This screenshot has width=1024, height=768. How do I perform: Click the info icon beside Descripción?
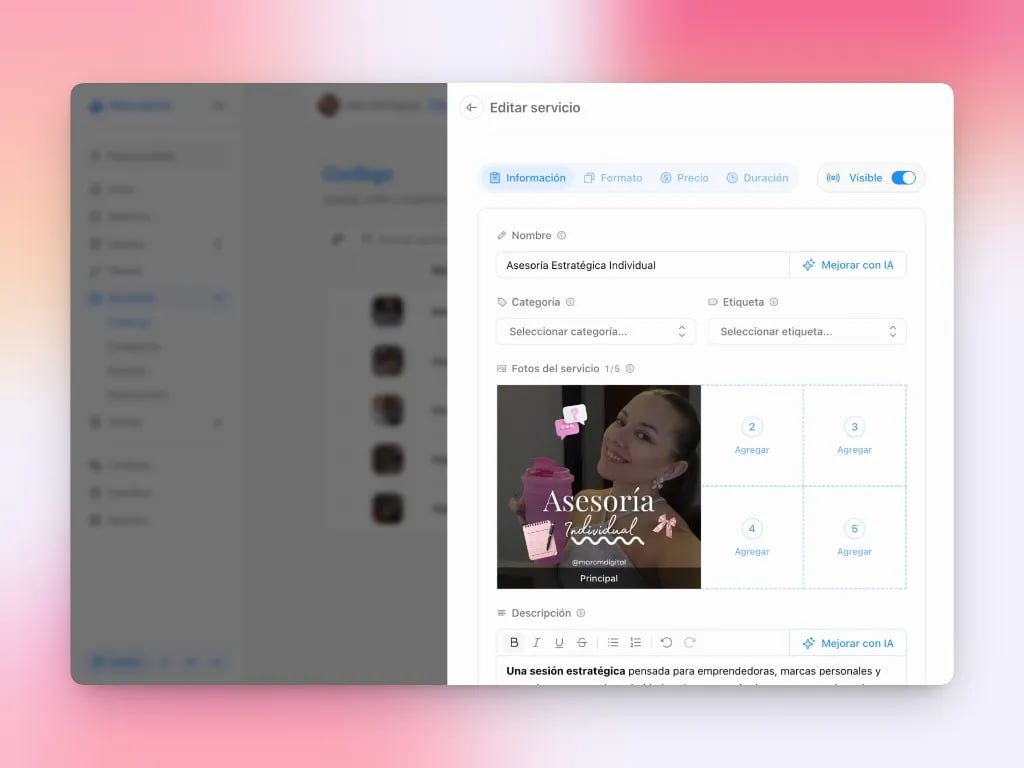coord(581,613)
